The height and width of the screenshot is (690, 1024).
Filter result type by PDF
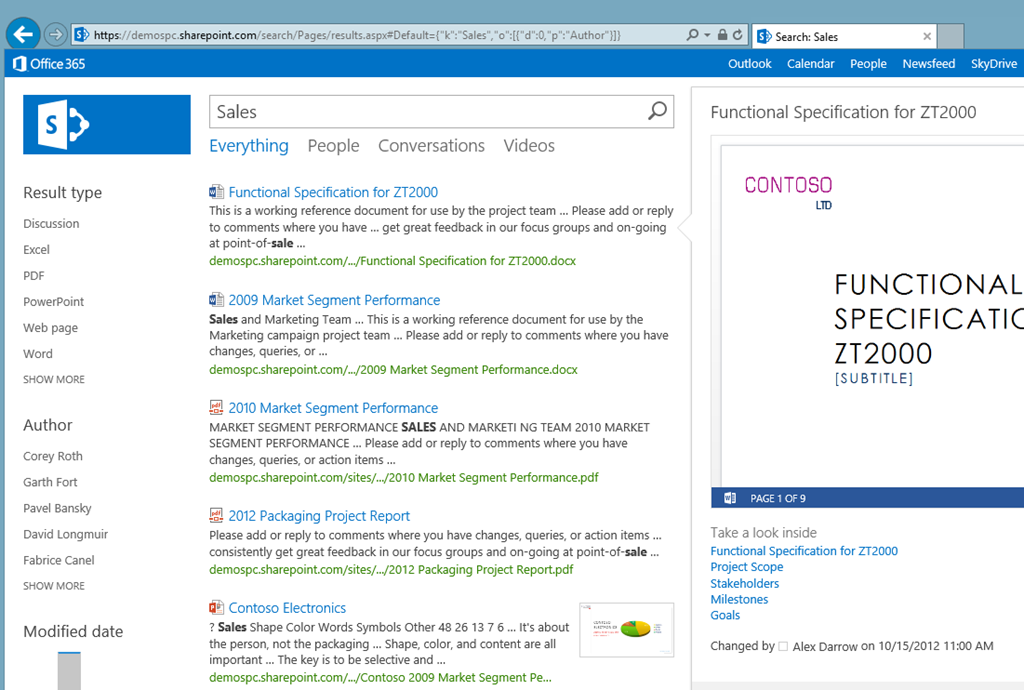(34, 275)
